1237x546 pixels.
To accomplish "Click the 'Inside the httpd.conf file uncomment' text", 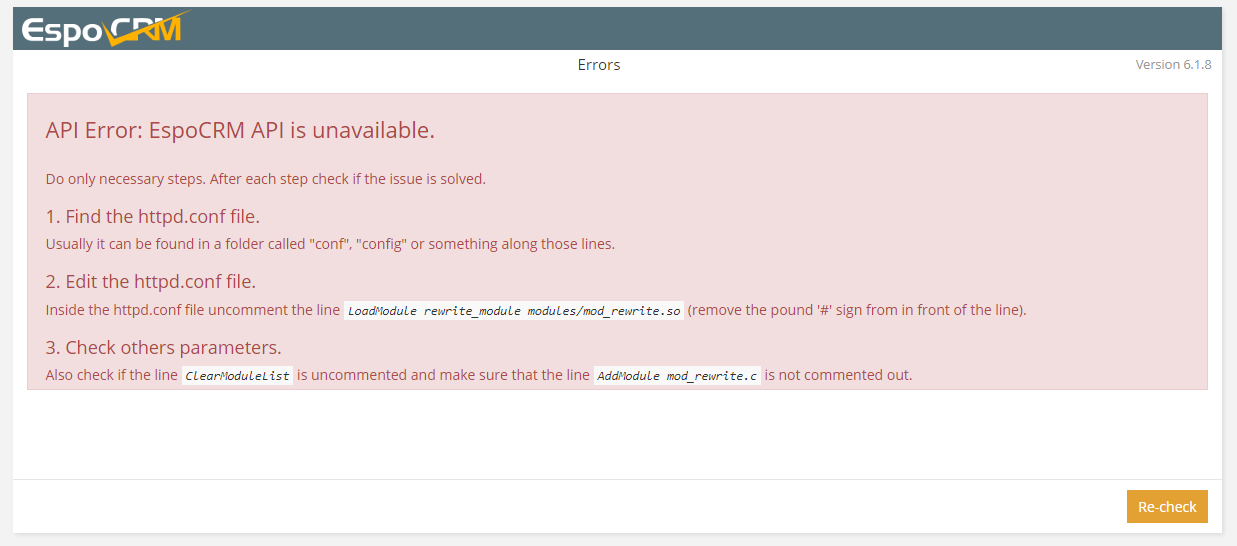I will [x=192, y=310].
